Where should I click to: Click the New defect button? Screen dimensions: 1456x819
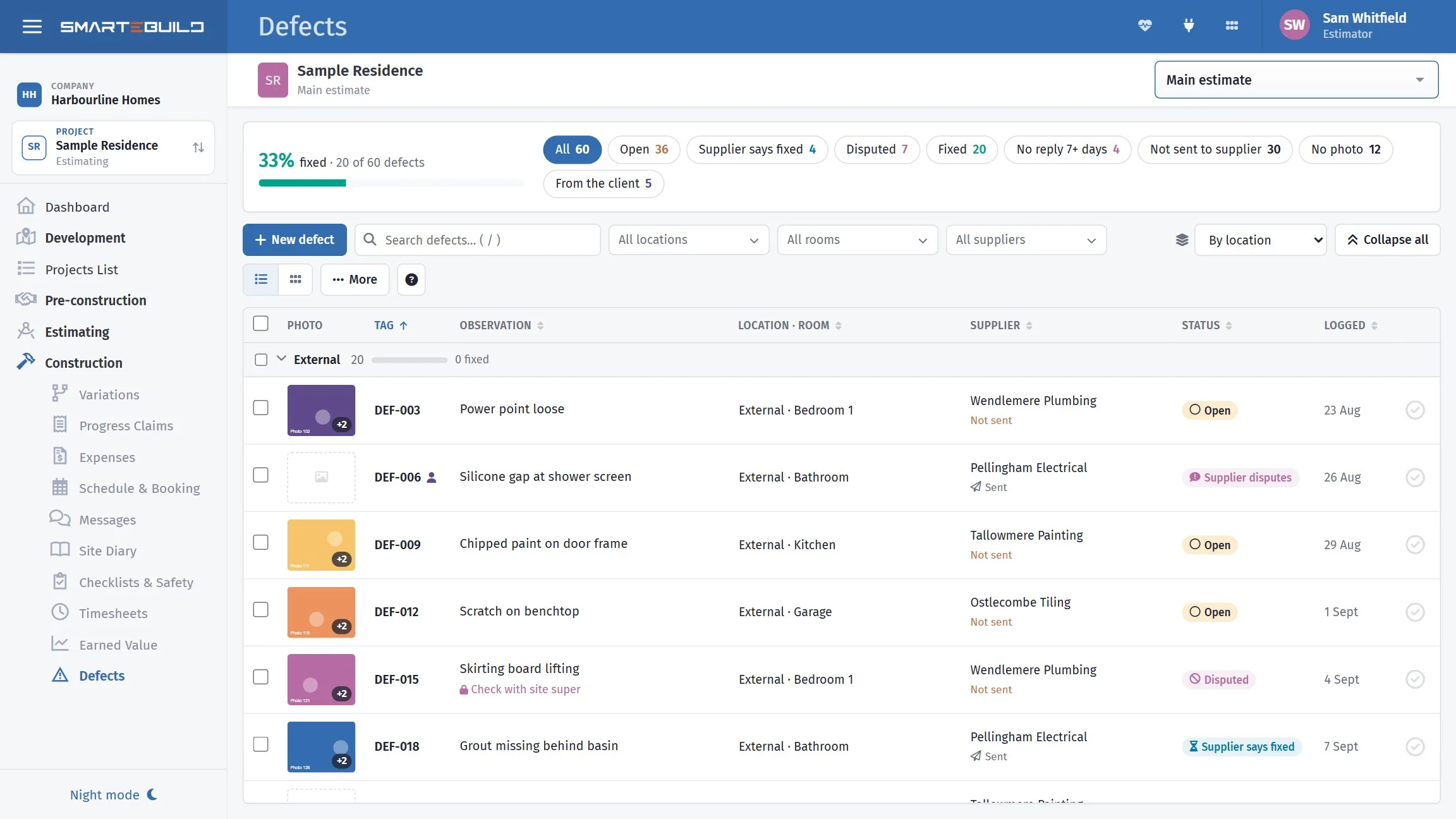tap(294, 240)
